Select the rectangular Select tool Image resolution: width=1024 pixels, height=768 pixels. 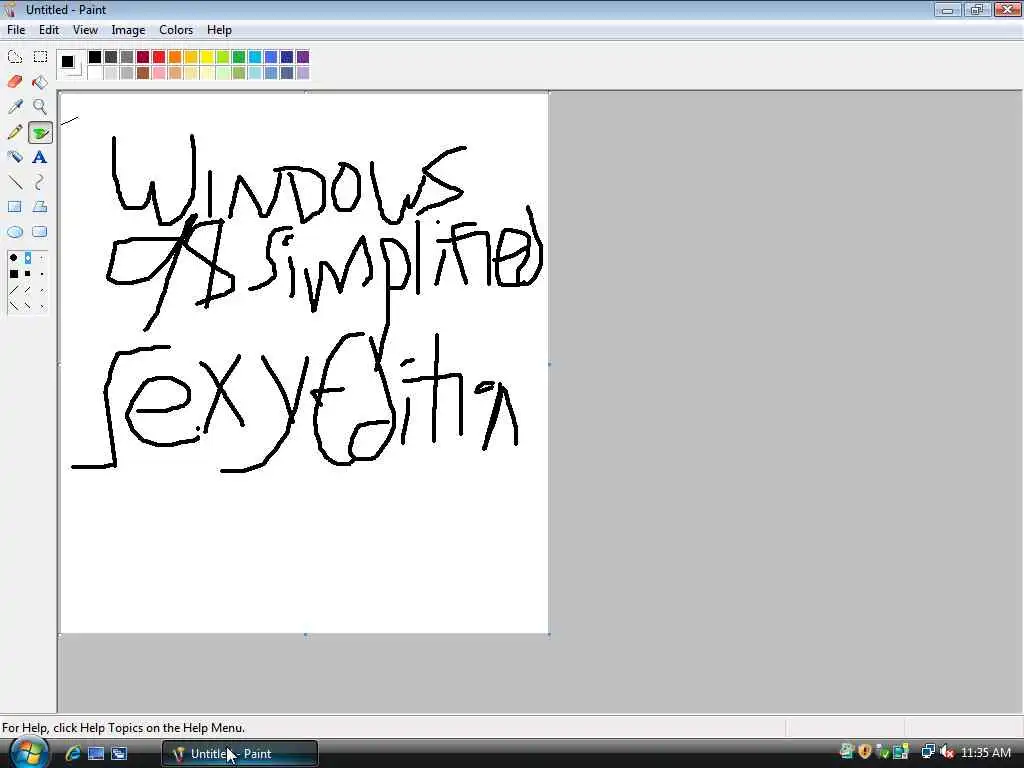(40, 57)
